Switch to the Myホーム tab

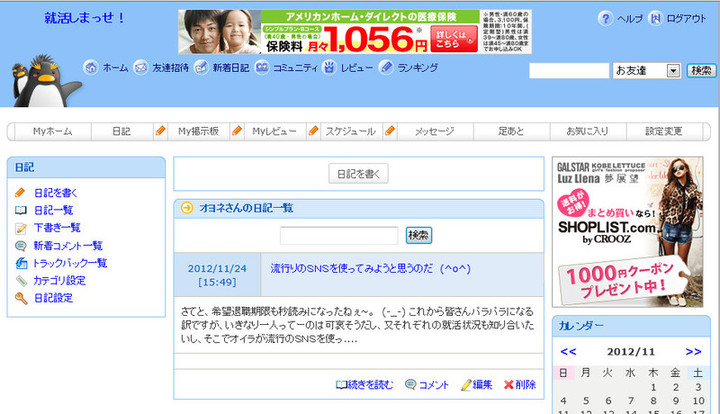tap(51, 131)
